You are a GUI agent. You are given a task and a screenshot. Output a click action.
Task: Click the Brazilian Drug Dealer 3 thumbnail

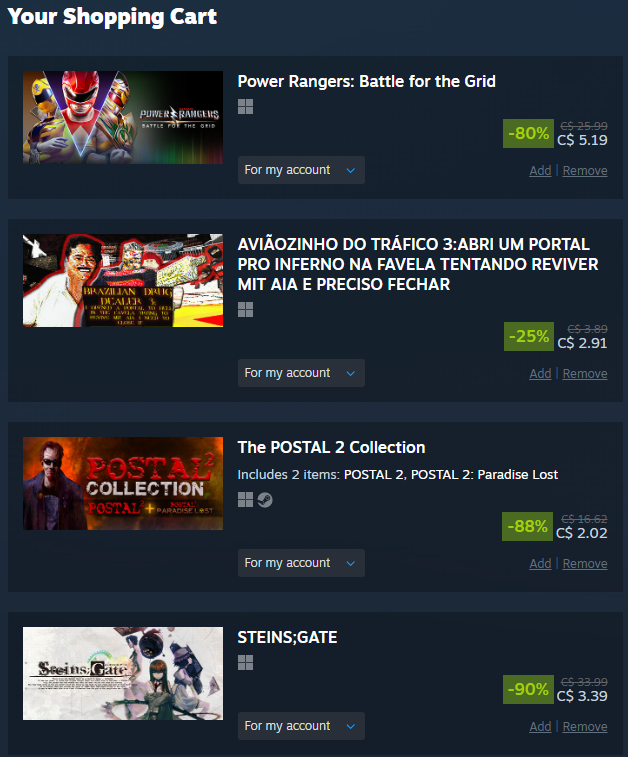[123, 280]
